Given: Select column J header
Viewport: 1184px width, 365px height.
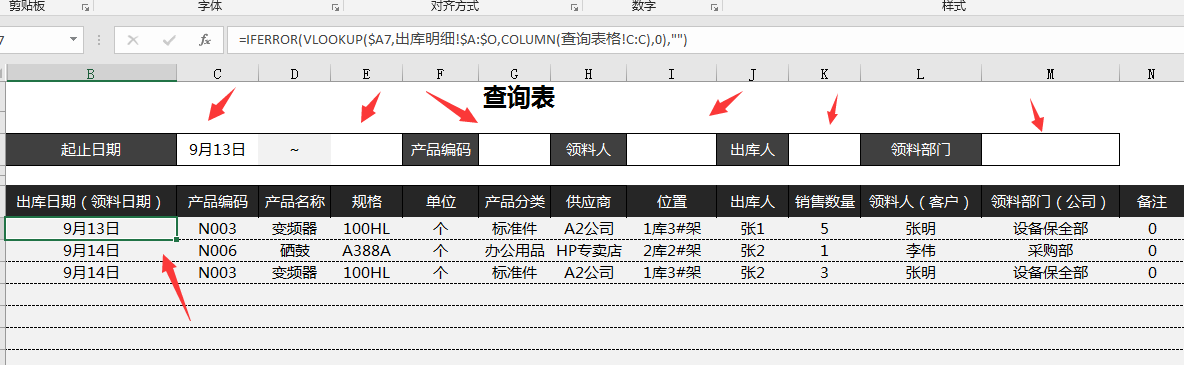Looking at the screenshot, I should click(752, 73).
